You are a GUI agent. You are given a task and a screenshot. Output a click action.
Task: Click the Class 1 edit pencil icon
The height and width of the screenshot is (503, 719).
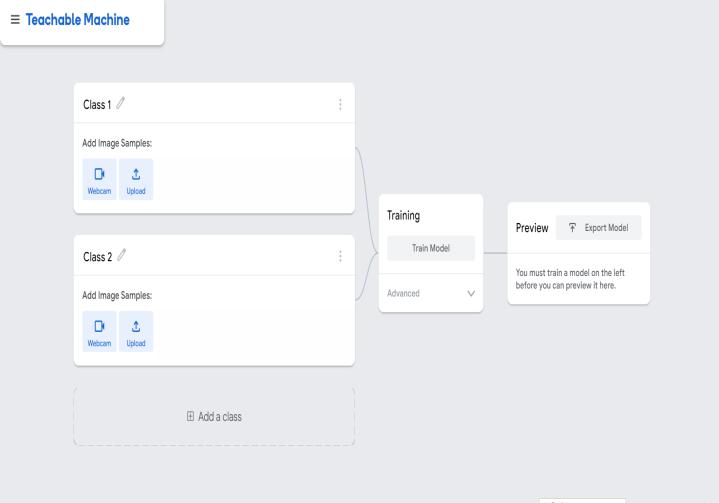click(121, 104)
